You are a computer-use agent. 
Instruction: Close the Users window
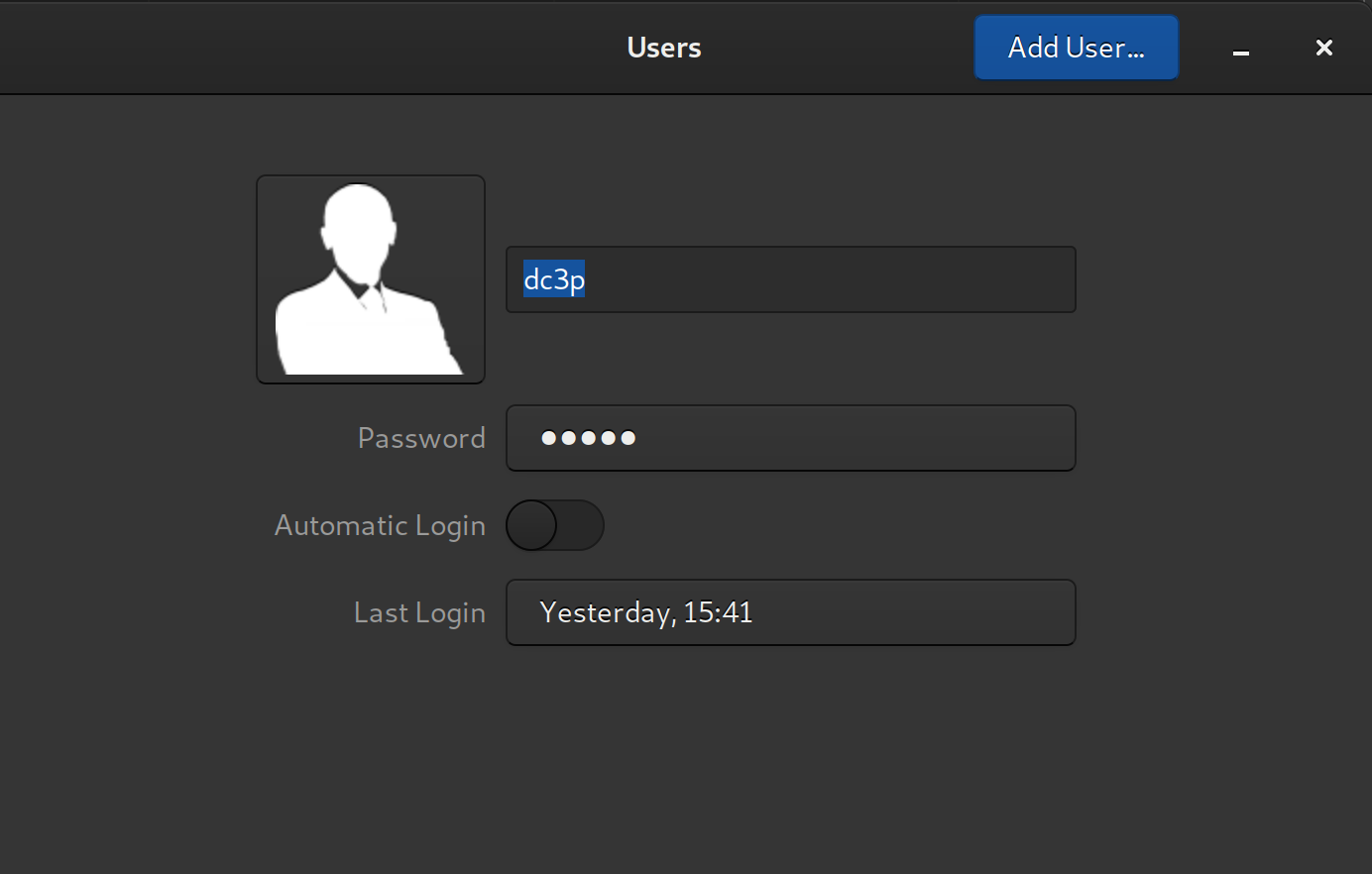(1323, 48)
